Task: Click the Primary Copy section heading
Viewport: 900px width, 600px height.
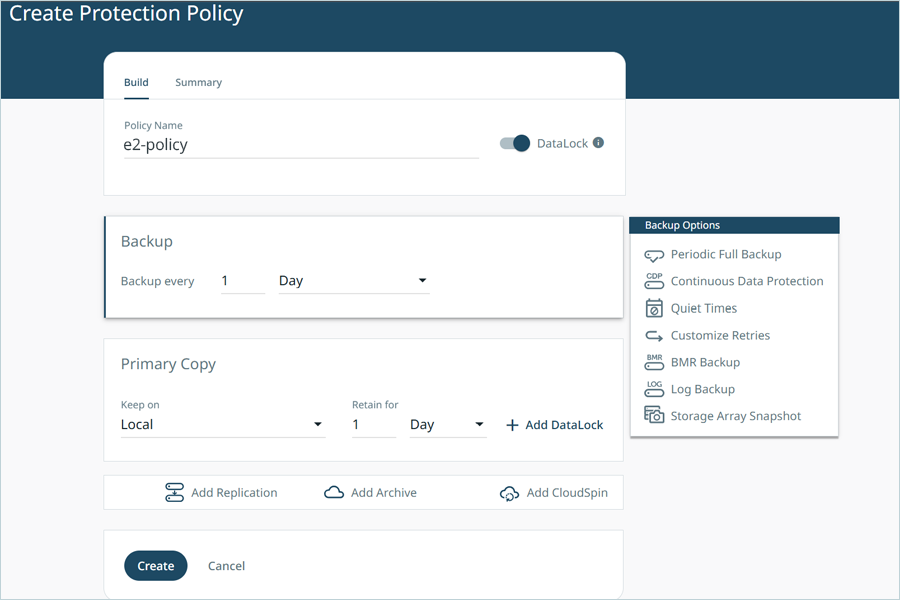Action: coord(168,365)
